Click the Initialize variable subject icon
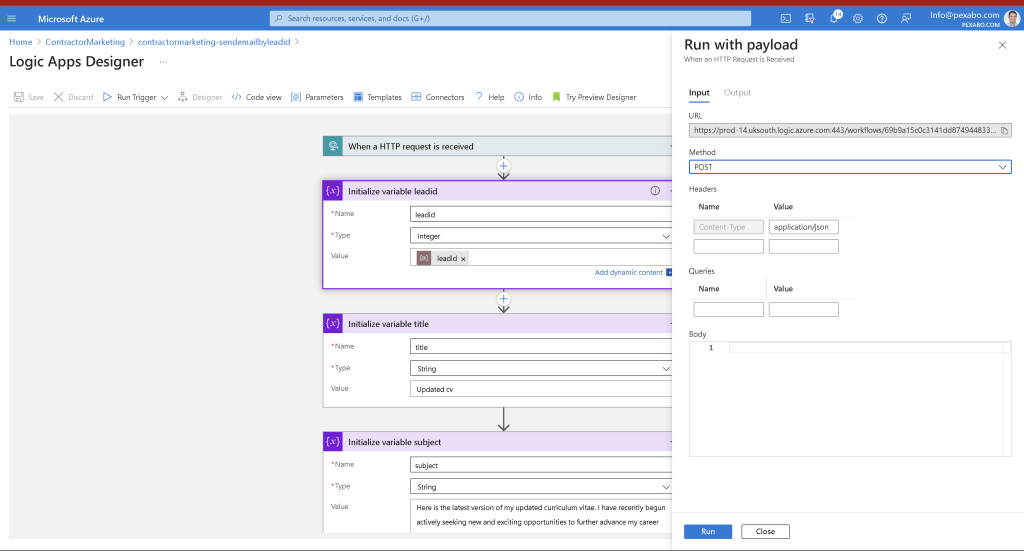The image size is (1024, 551). pyautogui.click(x=333, y=442)
